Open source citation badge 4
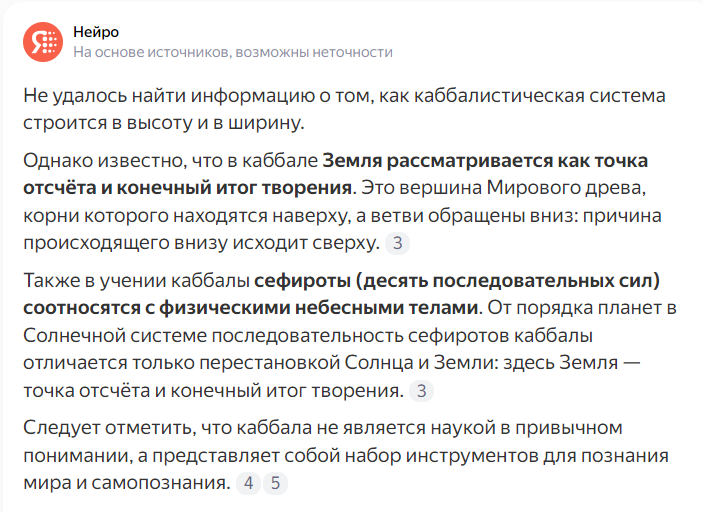Image resolution: width=703 pixels, height=512 pixels. [x=248, y=483]
